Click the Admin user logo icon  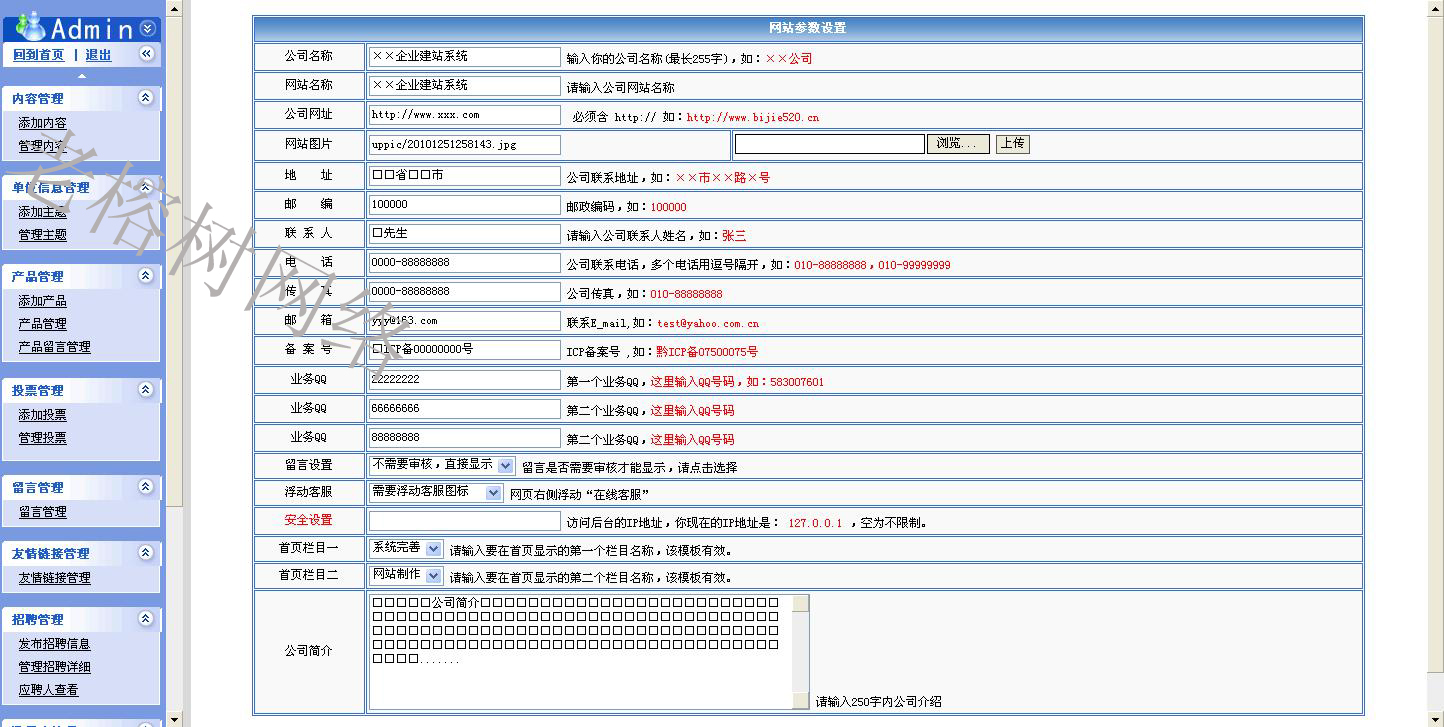30,27
